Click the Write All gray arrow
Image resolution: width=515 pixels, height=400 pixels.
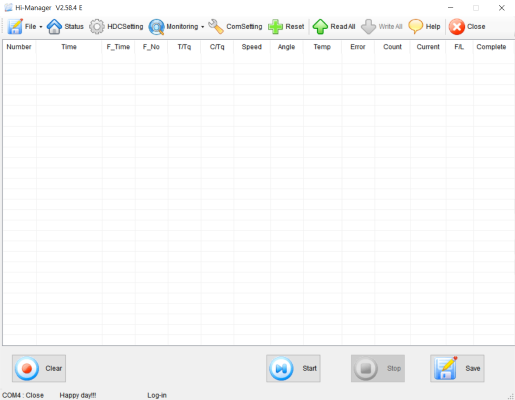(368, 27)
